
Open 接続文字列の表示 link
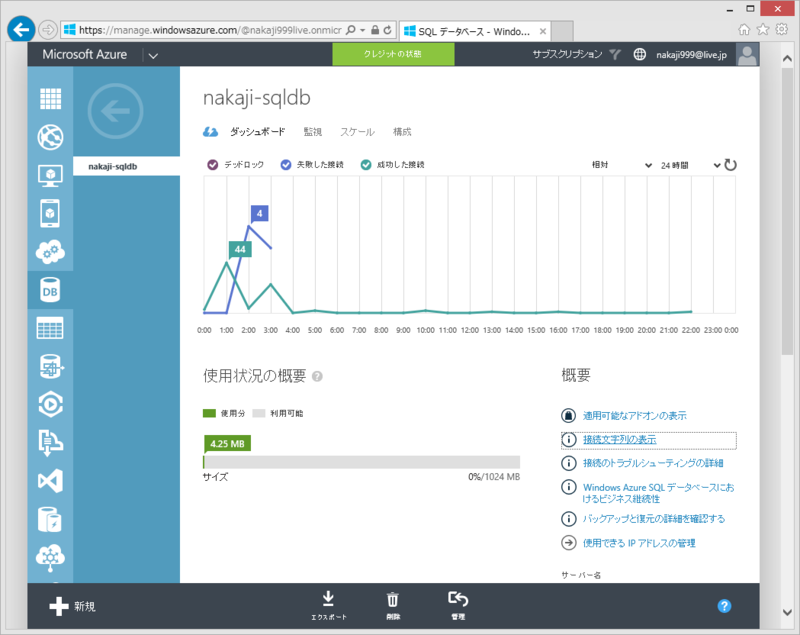click(x=619, y=440)
